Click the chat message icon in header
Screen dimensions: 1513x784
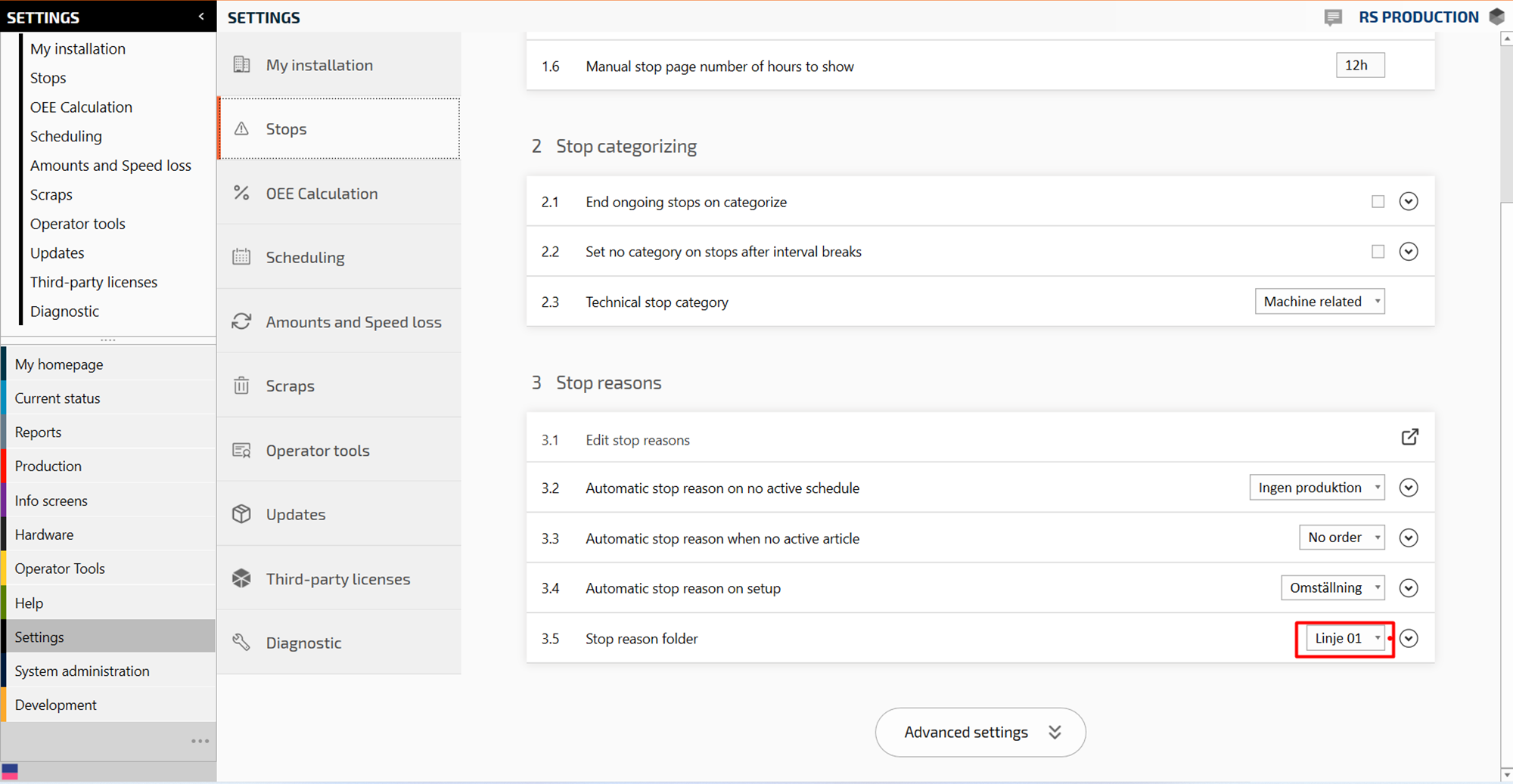[x=1333, y=17]
